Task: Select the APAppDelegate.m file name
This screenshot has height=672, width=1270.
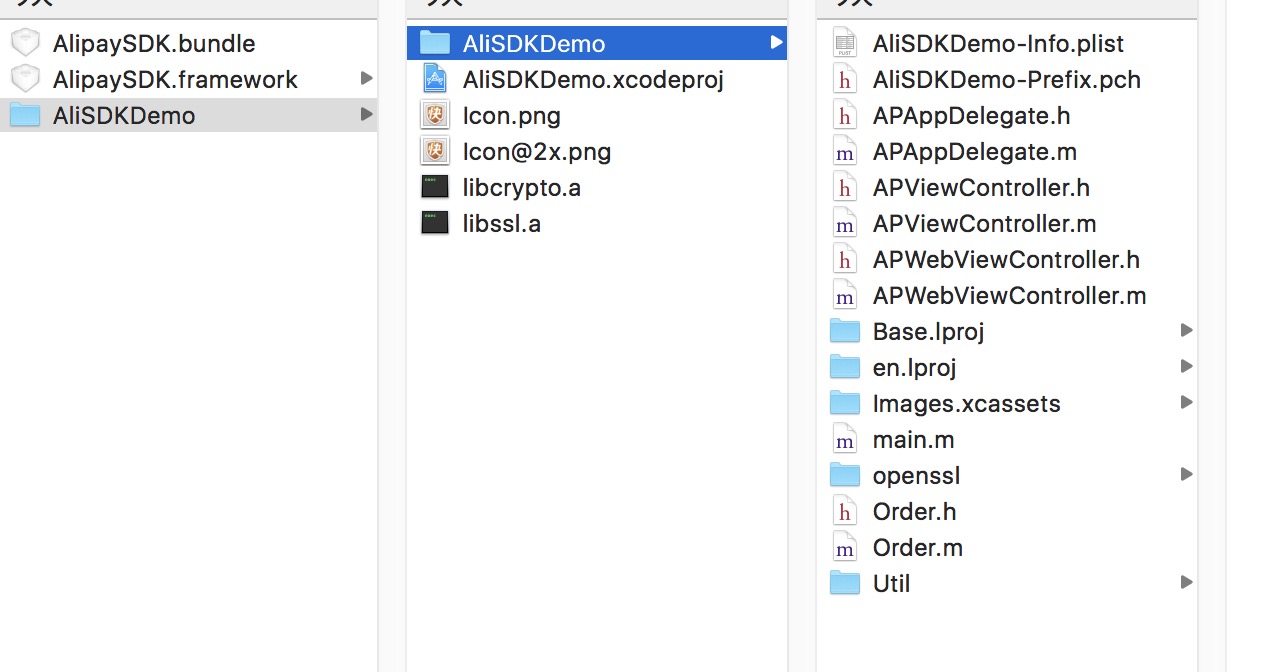Action: tap(975, 152)
